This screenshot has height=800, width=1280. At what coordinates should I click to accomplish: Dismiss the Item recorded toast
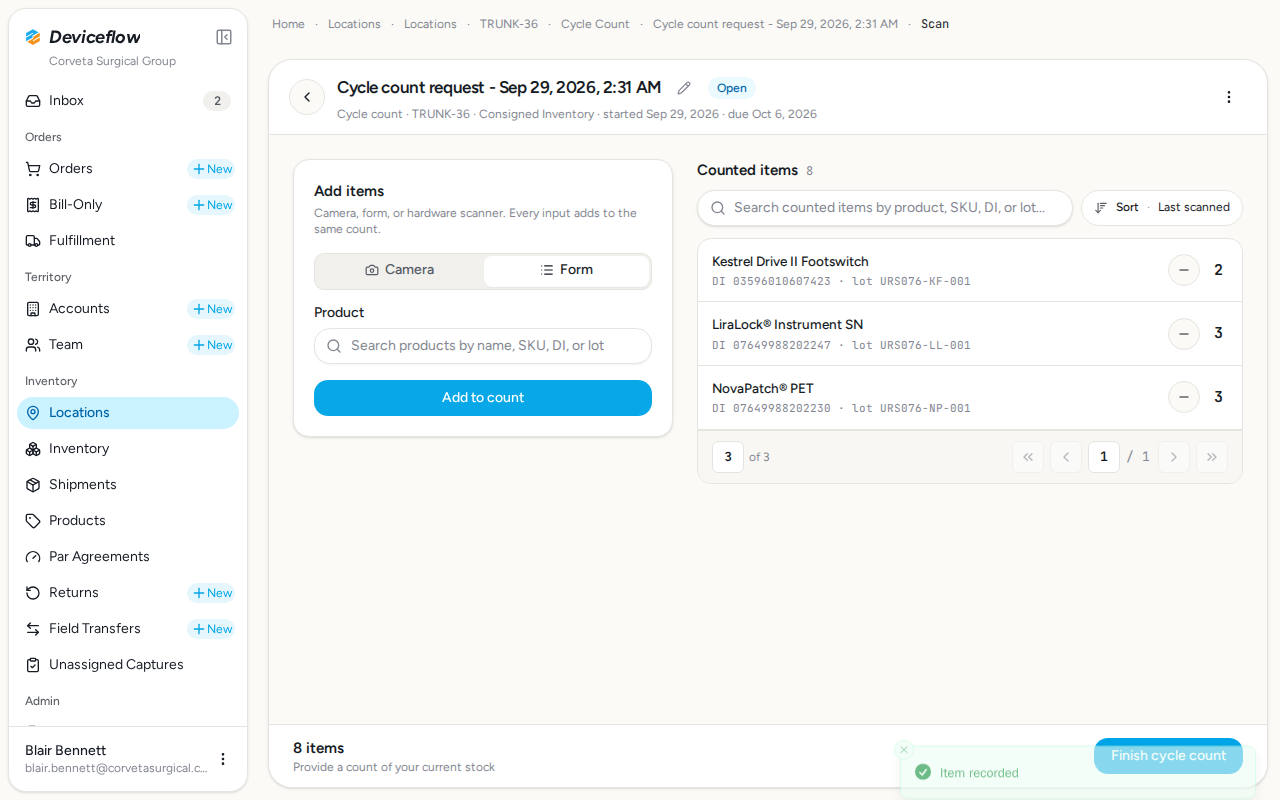click(x=904, y=749)
